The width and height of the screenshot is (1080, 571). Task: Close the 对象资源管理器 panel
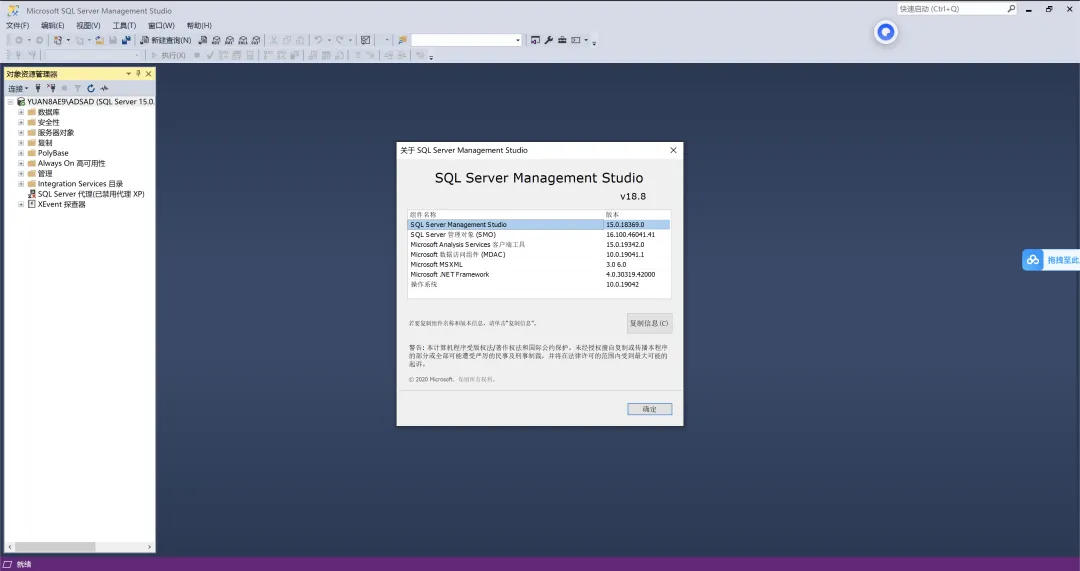point(148,74)
